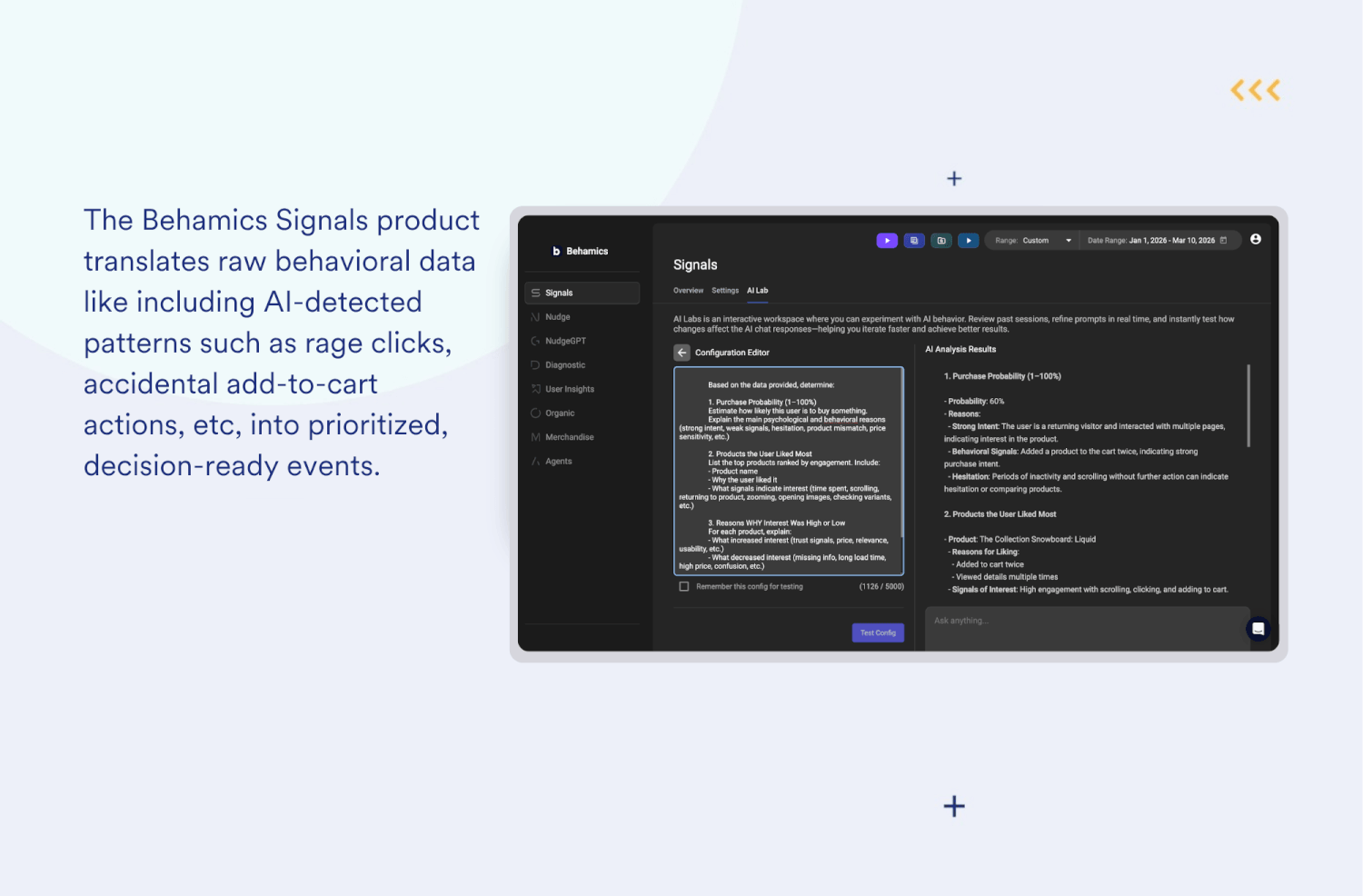
Task: Click the 'Viewed details multiple times' line
Action: coord(1005,577)
